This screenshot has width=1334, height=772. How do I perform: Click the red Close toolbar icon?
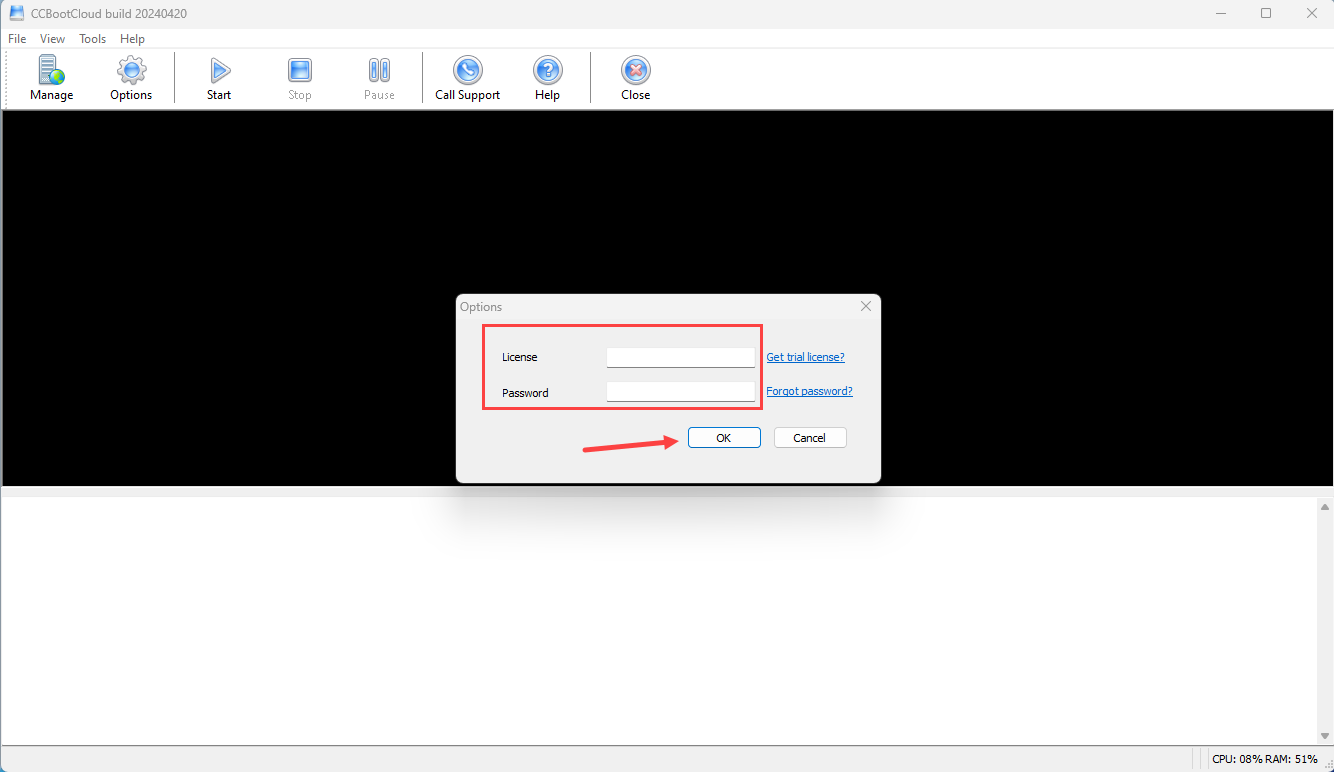click(635, 71)
